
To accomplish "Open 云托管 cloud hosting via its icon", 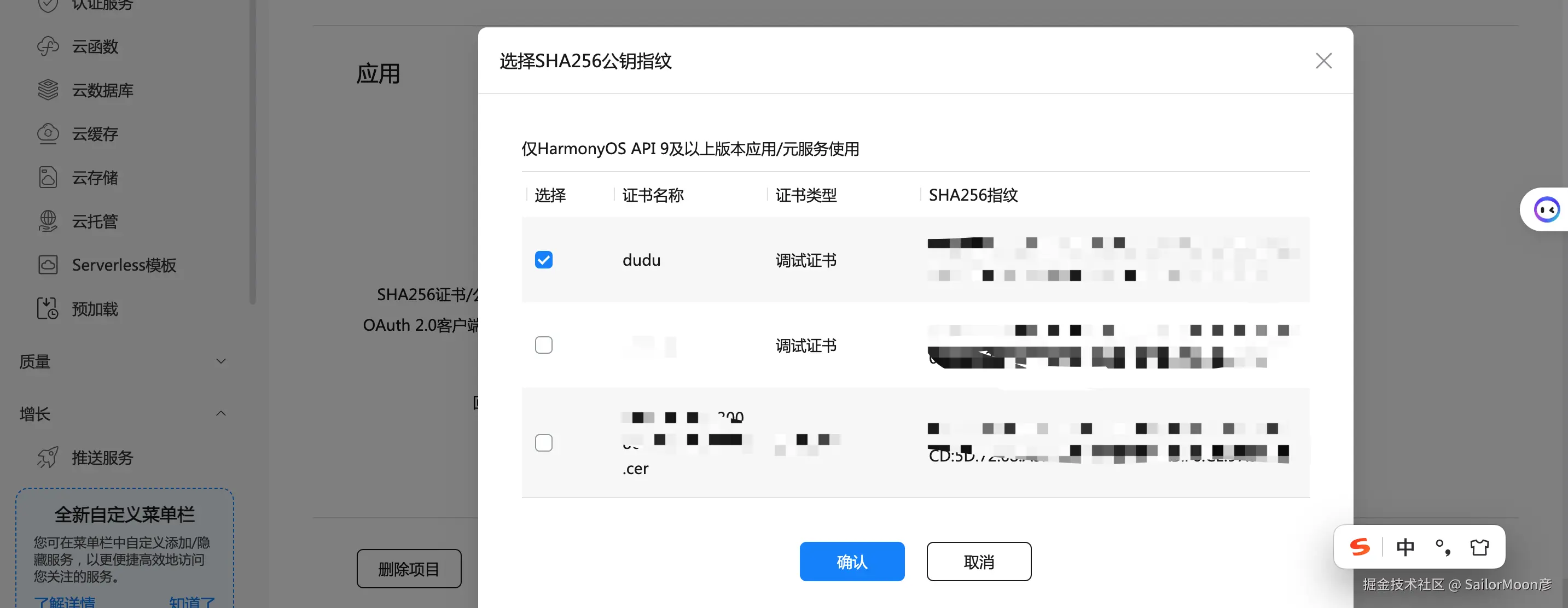I will click(48, 221).
